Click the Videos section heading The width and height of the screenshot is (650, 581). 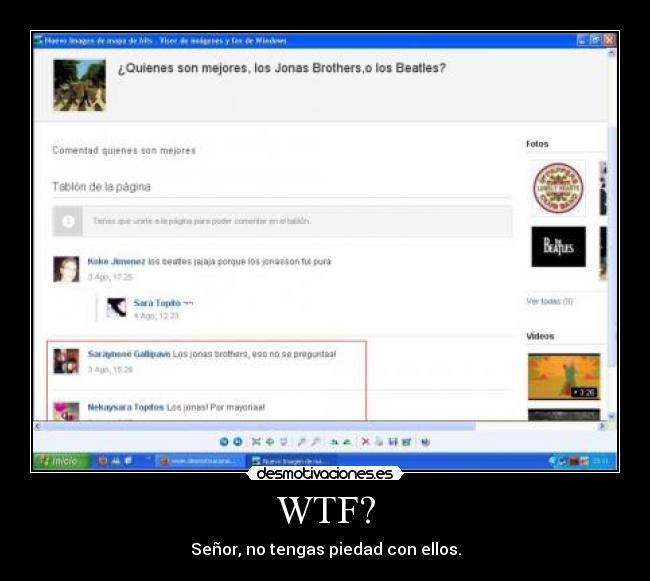click(x=540, y=336)
